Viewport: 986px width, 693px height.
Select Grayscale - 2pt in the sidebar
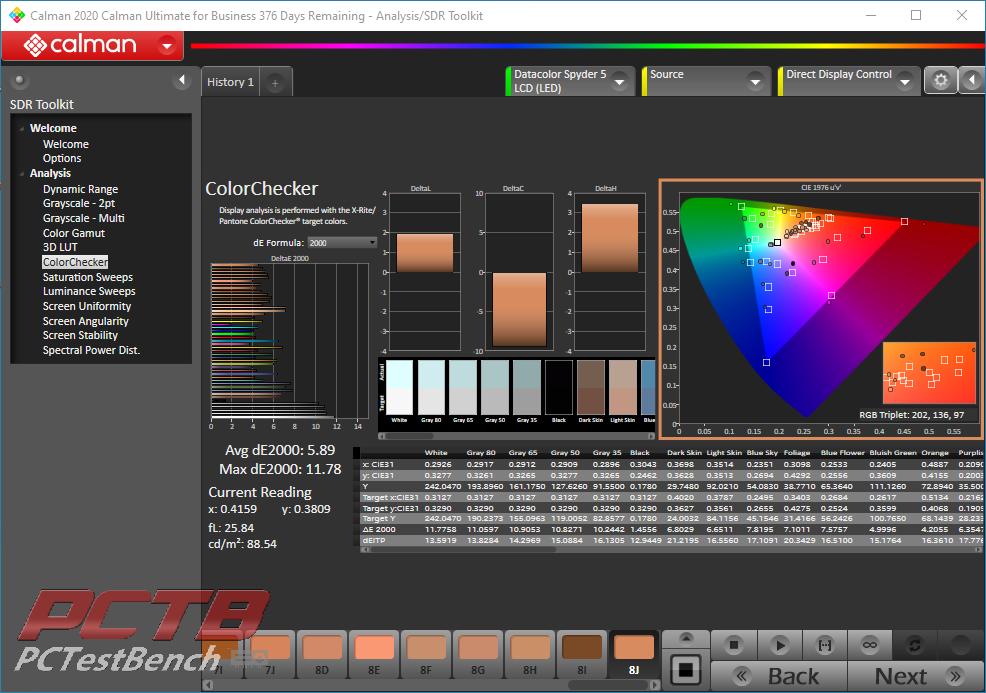click(79, 204)
